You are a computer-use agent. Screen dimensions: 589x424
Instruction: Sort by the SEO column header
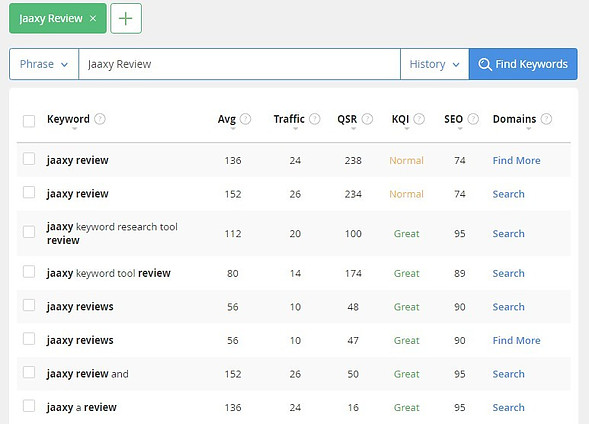pyautogui.click(x=453, y=119)
